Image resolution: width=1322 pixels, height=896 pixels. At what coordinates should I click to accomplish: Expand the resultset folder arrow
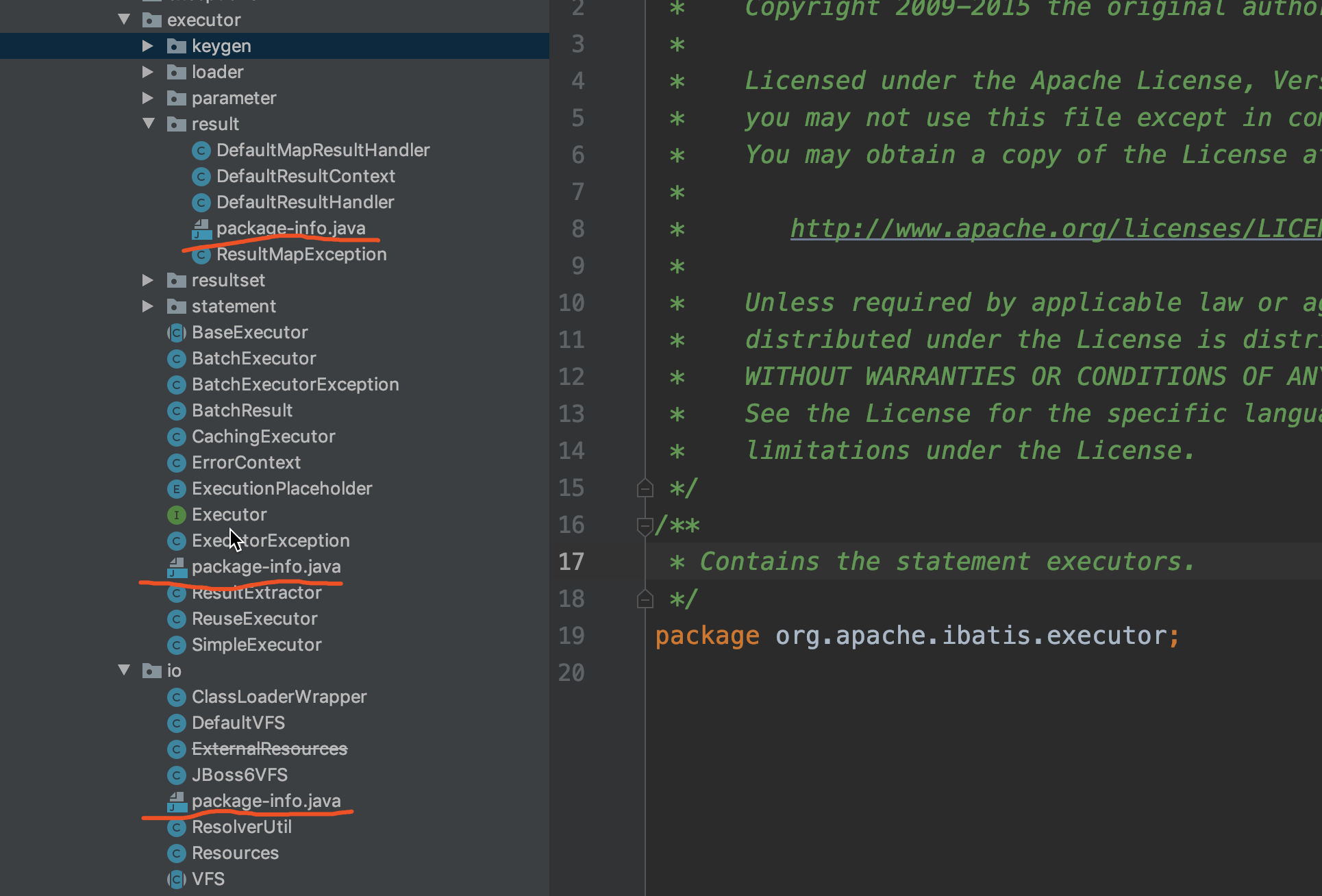point(147,280)
